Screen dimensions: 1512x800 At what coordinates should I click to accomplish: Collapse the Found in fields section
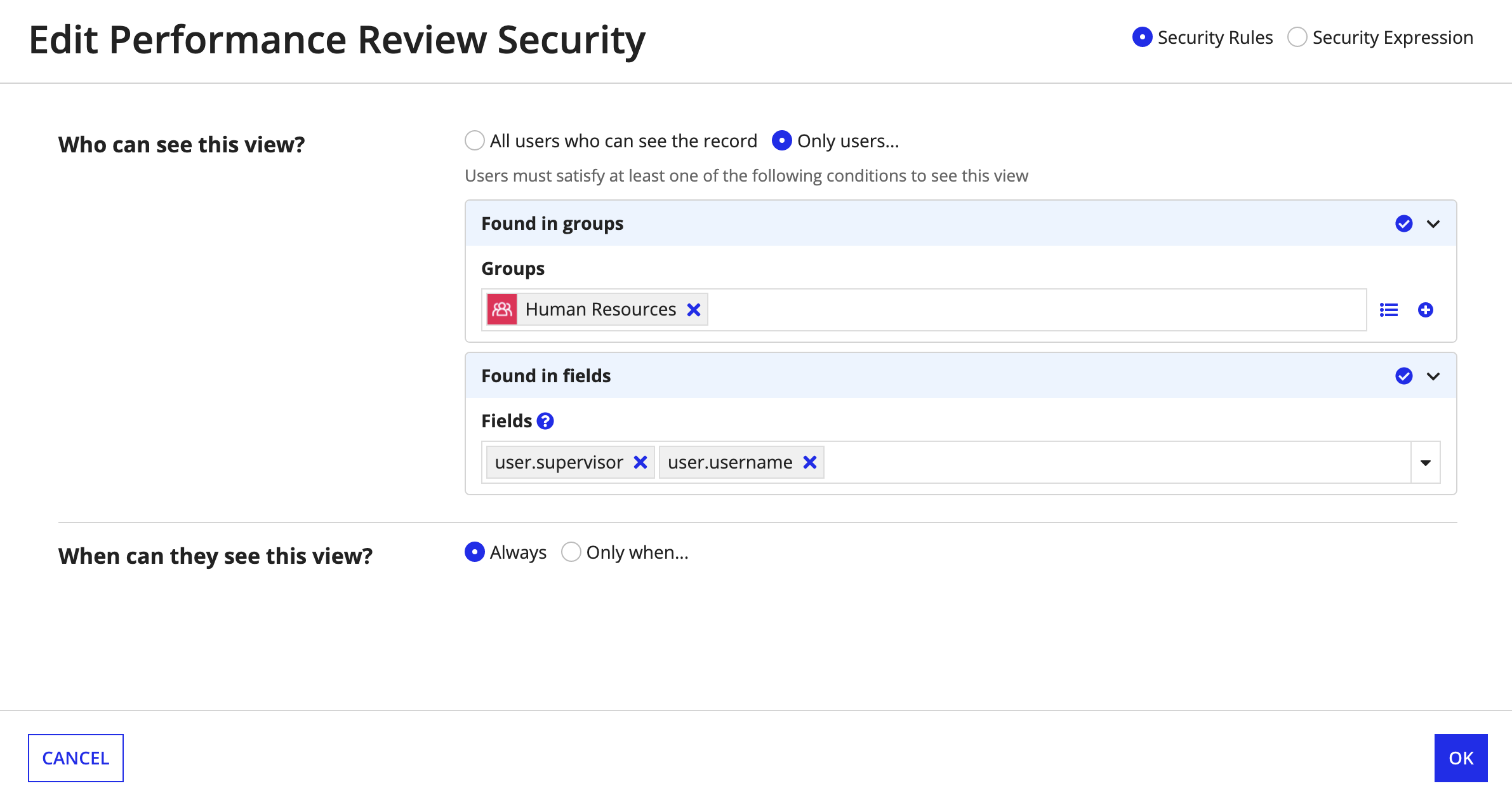(x=1433, y=376)
